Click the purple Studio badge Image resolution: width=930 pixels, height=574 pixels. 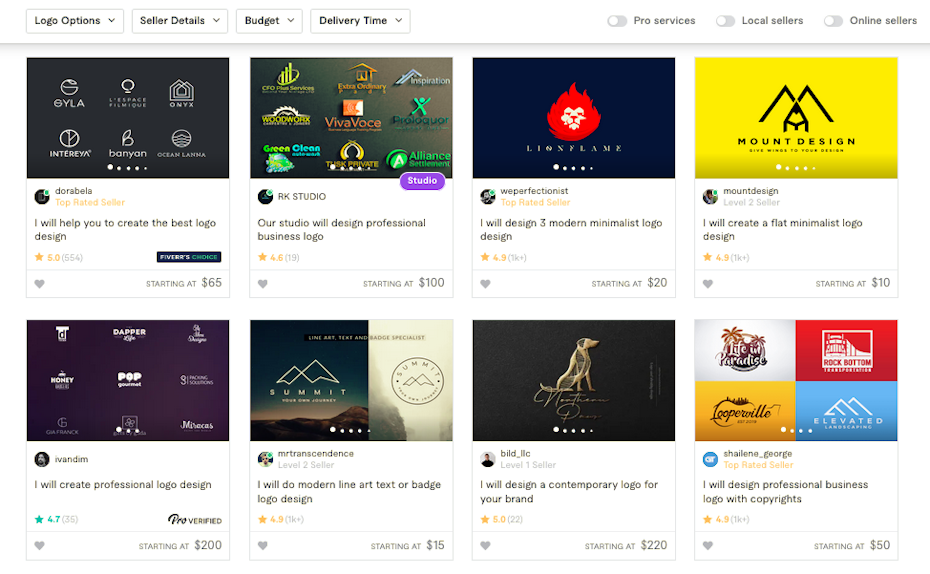click(x=422, y=181)
